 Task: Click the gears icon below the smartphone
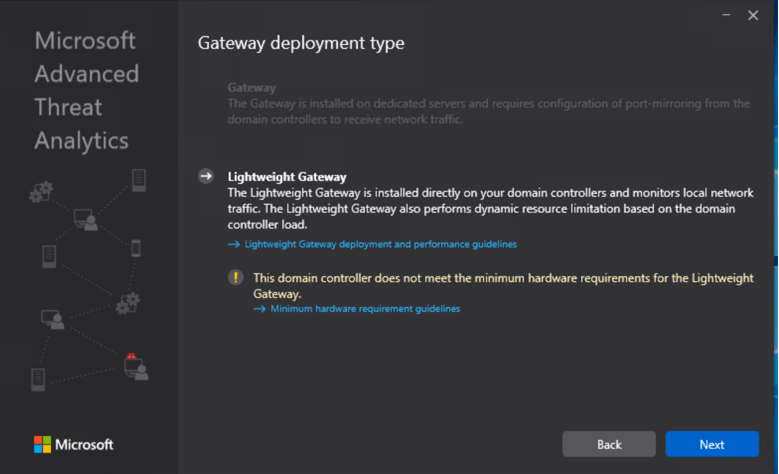pyautogui.click(x=128, y=302)
